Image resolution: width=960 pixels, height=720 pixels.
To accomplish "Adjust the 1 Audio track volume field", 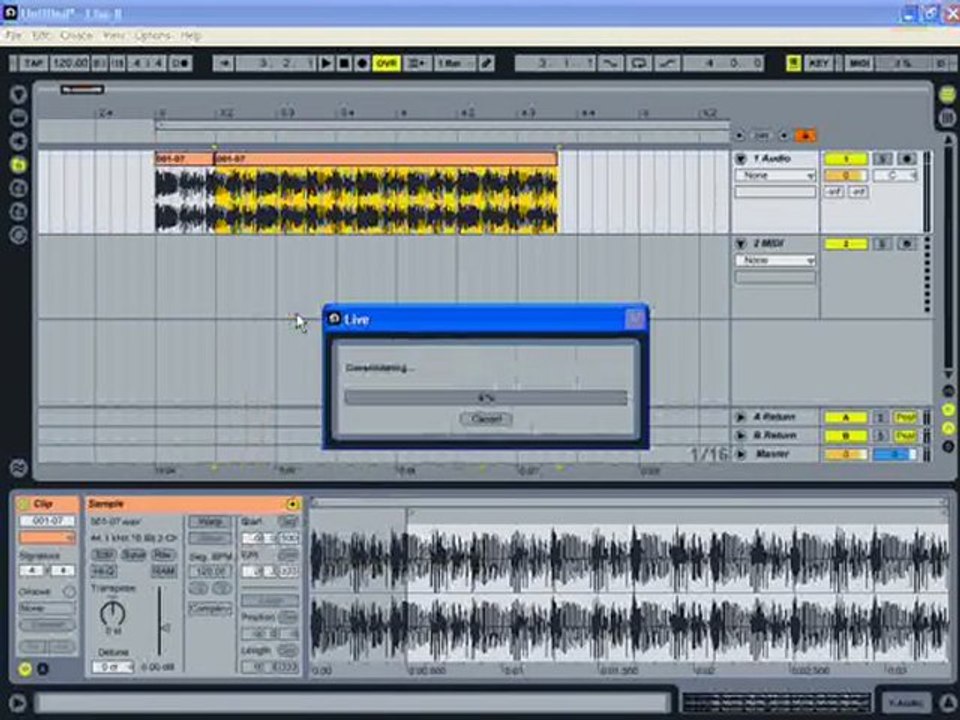I will point(846,176).
